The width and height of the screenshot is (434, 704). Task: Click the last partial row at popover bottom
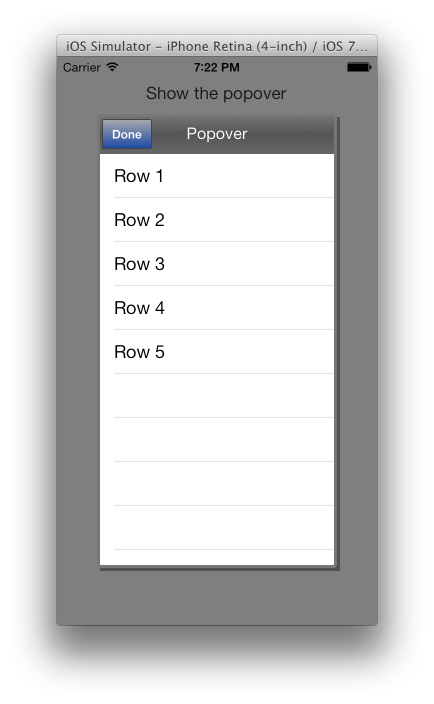coord(217,557)
